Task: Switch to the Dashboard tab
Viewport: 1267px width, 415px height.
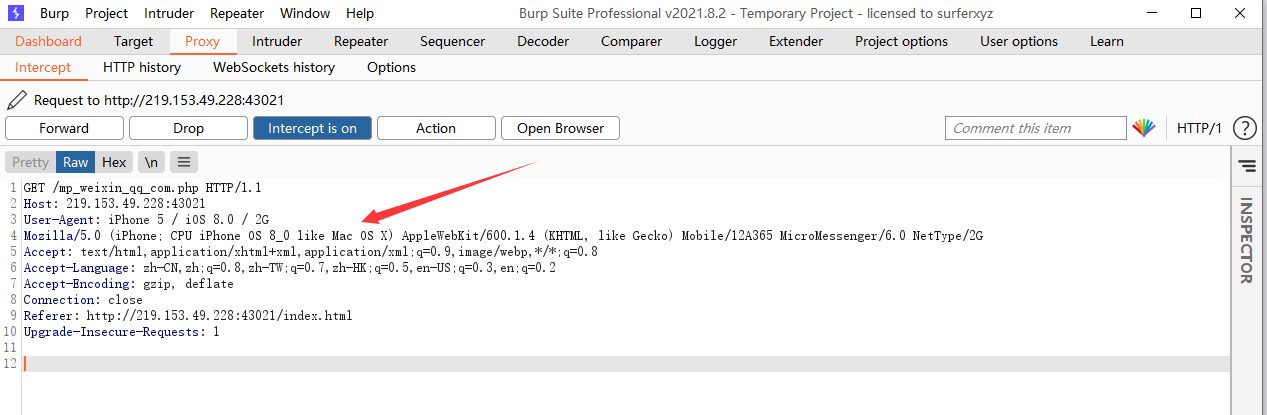Action: coord(48,41)
